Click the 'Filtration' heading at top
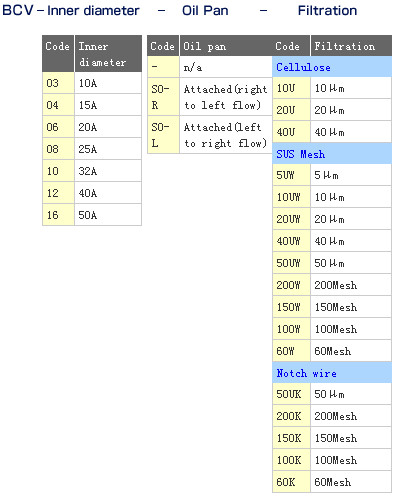 327,10
